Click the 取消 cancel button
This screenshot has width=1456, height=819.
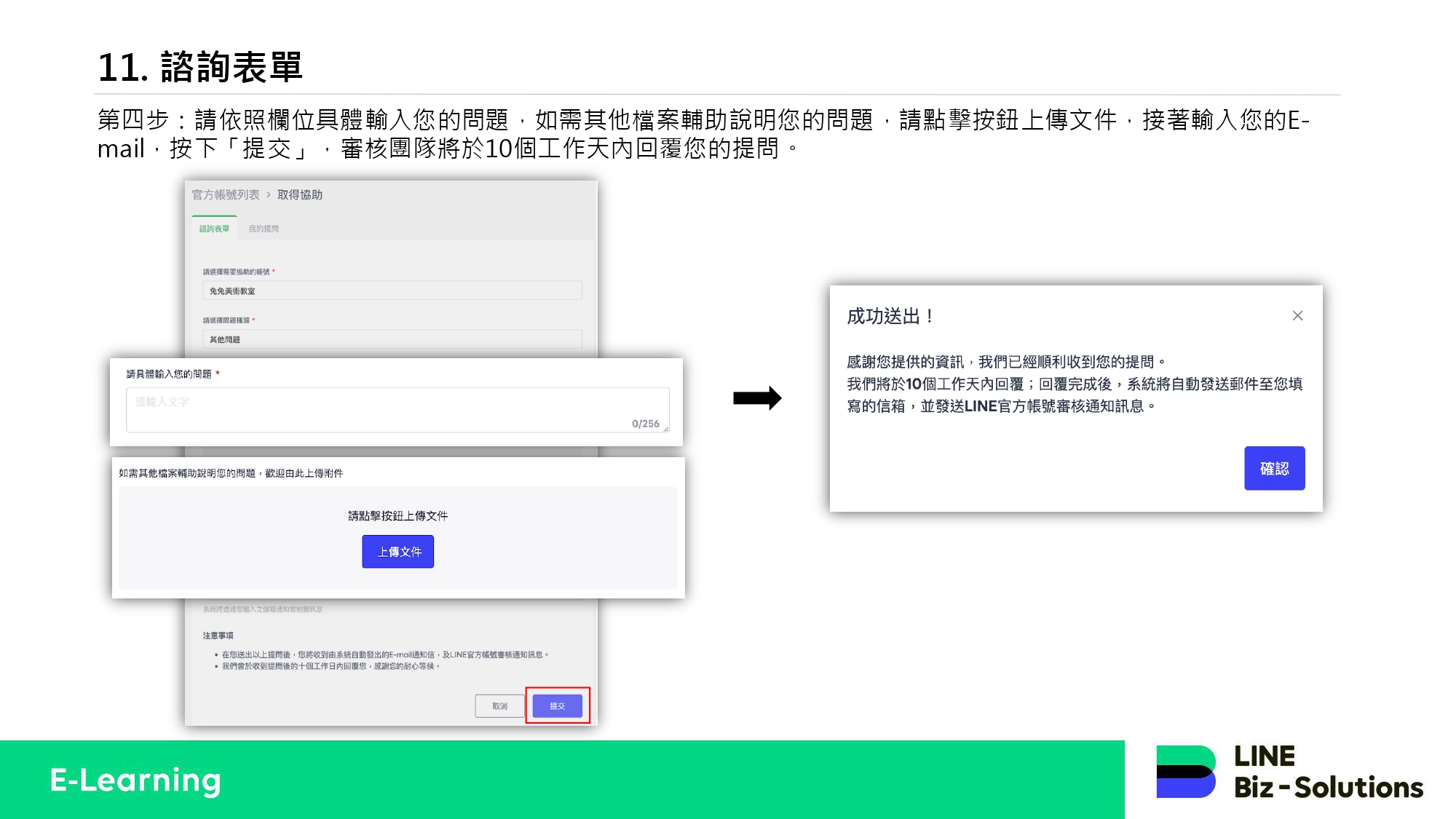499,705
